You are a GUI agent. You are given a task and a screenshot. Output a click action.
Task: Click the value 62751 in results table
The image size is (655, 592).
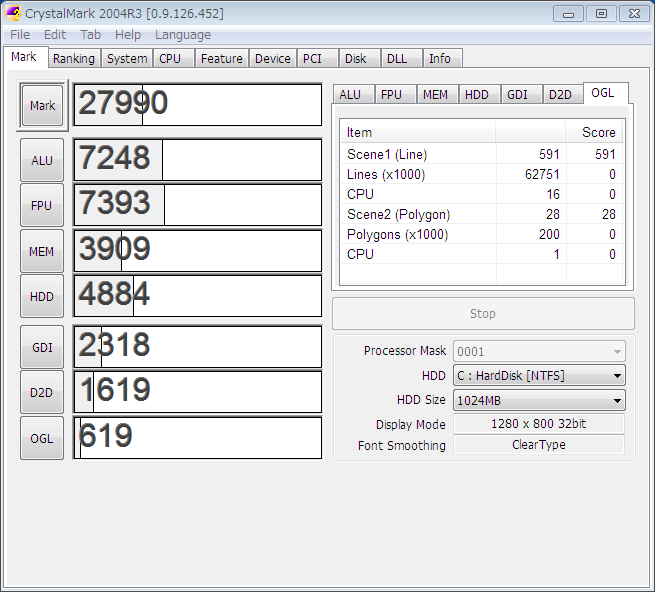click(x=542, y=174)
